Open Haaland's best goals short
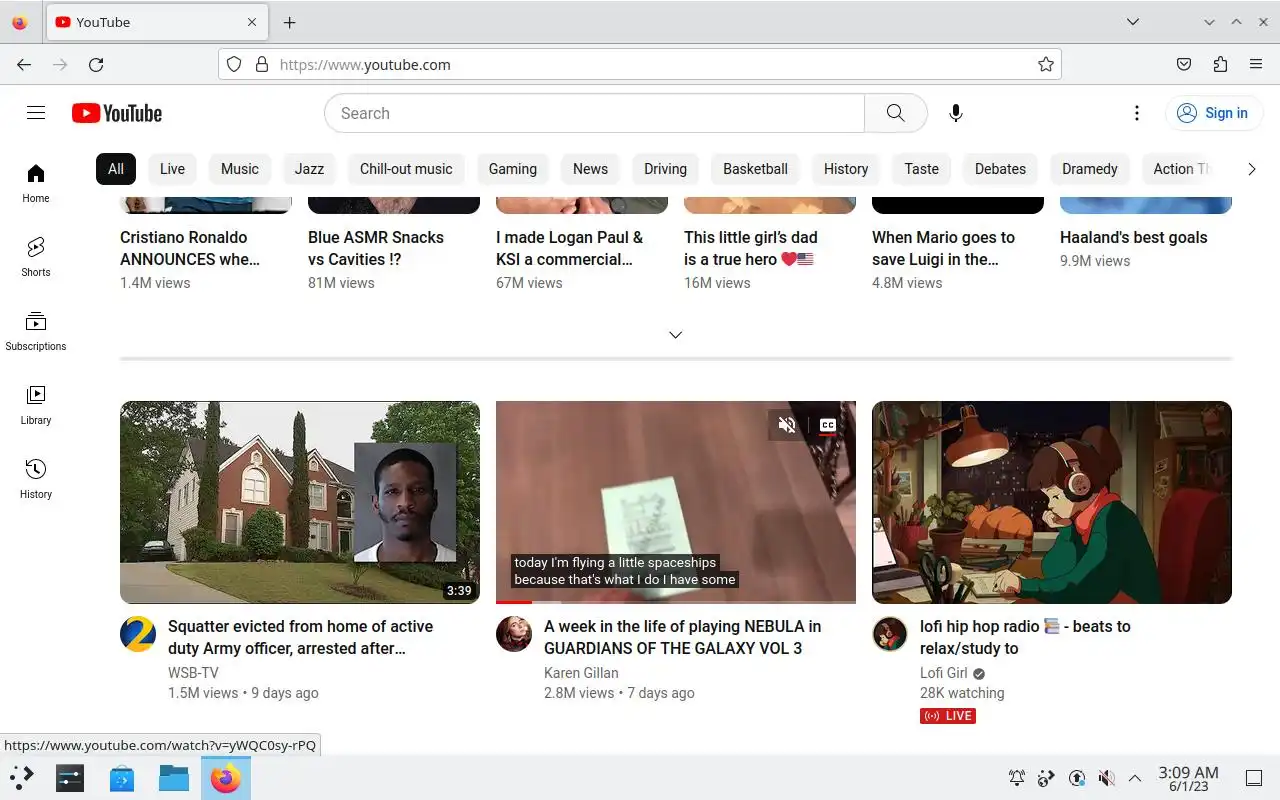Screen dimensions: 1280x800 click(x=1134, y=237)
